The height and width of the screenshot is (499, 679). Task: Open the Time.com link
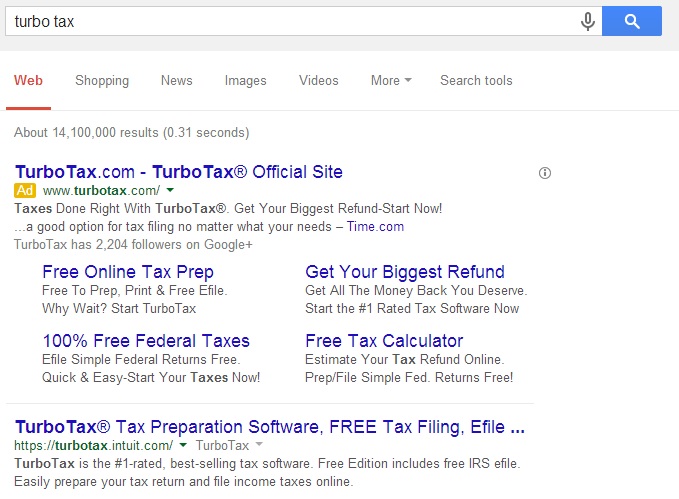click(x=375, y=227)
